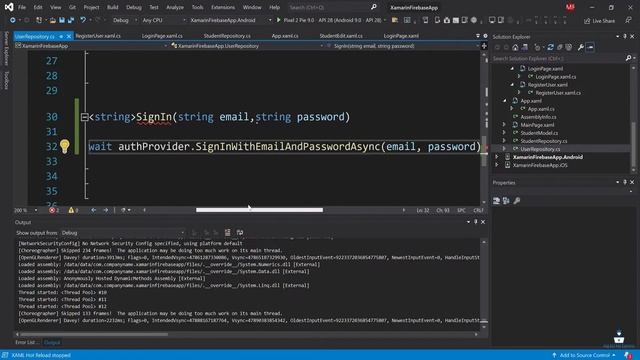This screenshot has height=360, width=640.
Task: Click the navigate forward arrow below editor
Action: [106, 210]
